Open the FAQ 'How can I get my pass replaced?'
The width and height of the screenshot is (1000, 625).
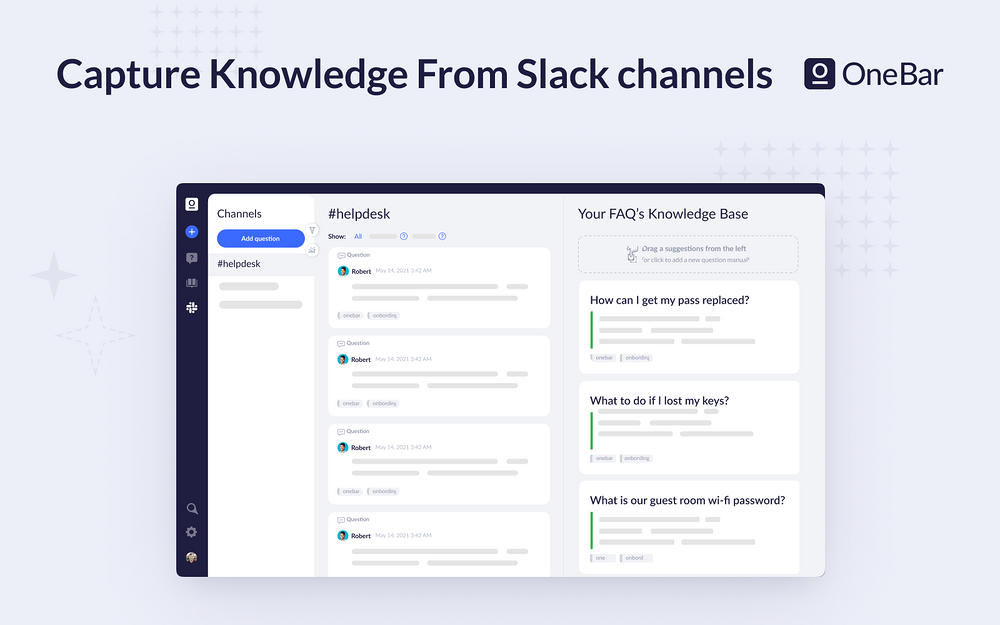(x=669, y=300)
